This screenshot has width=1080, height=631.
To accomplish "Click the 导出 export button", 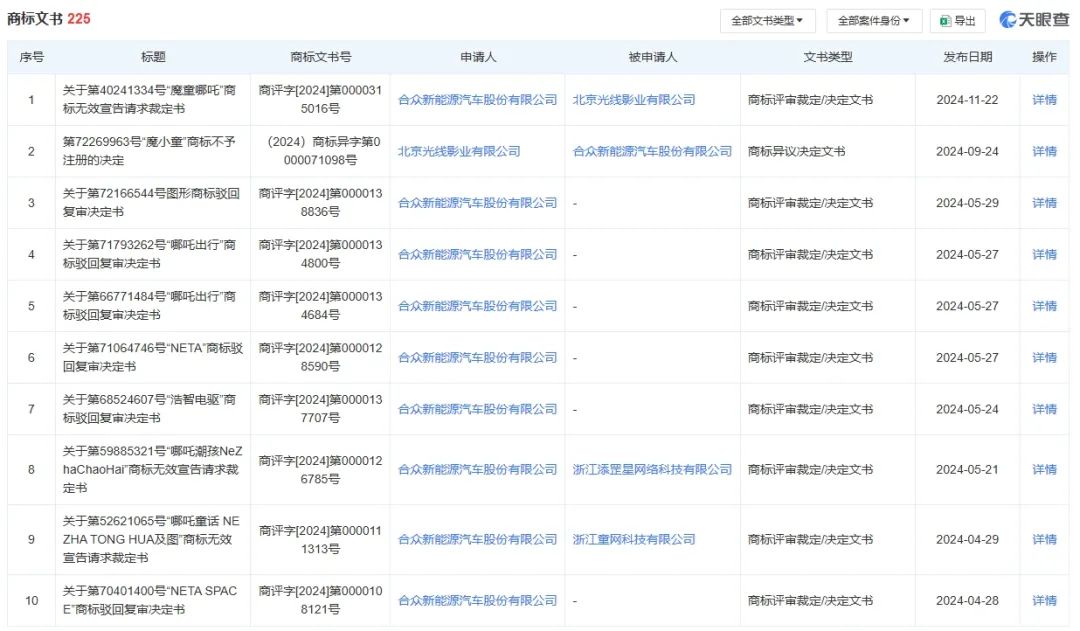I will point(957,21).
